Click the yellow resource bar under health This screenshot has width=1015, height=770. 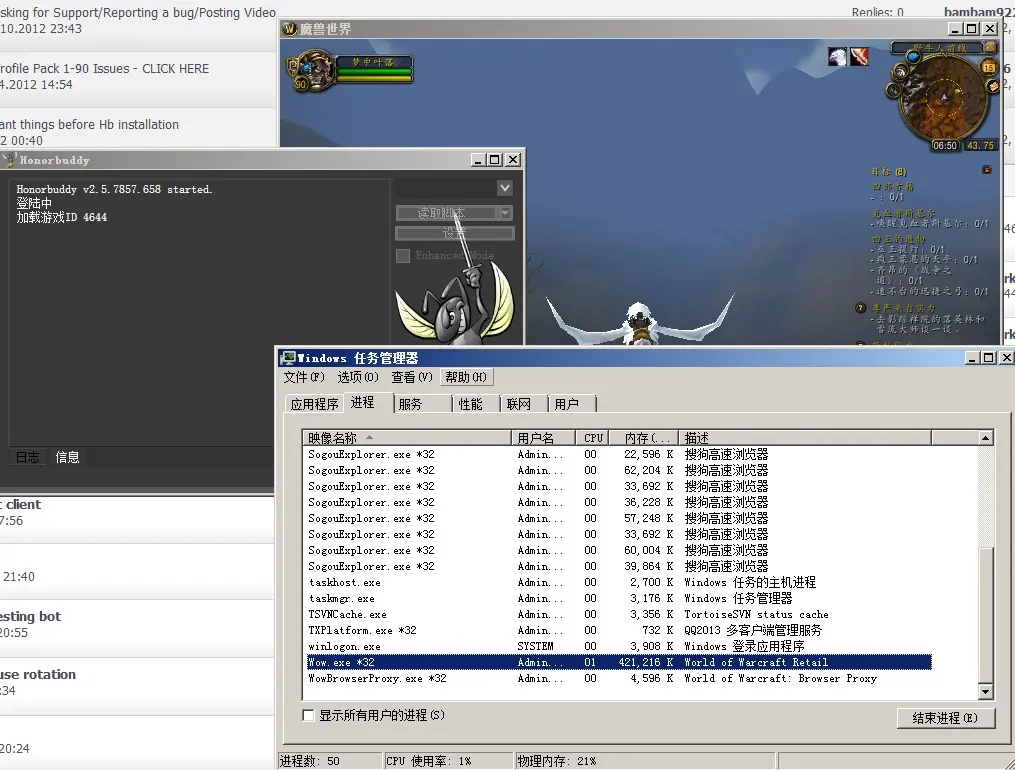[374, 78]
